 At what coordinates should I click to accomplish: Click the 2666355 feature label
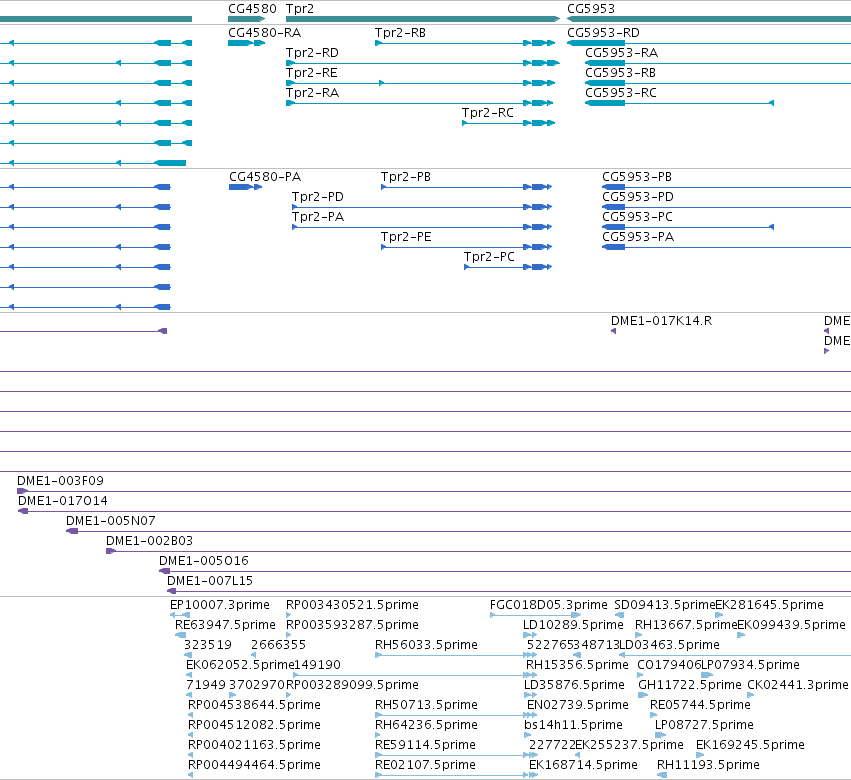[278, 645]
